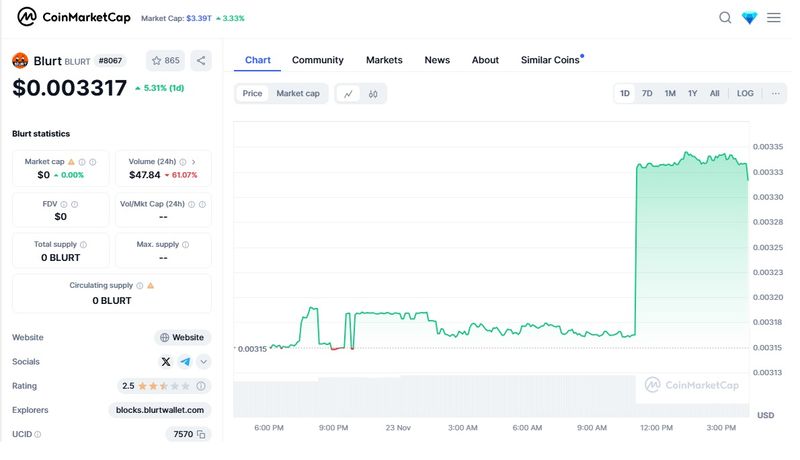The width and height of the screenshot is (800, 460).
Task: Open blocks.blurtwallet.com explorer
Action: tap(160, 410)
